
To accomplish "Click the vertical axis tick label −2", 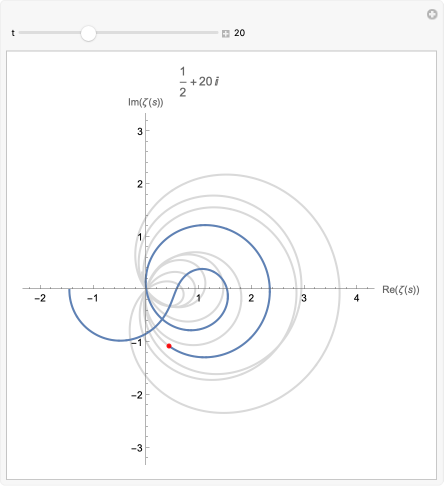I will point(137,395).
